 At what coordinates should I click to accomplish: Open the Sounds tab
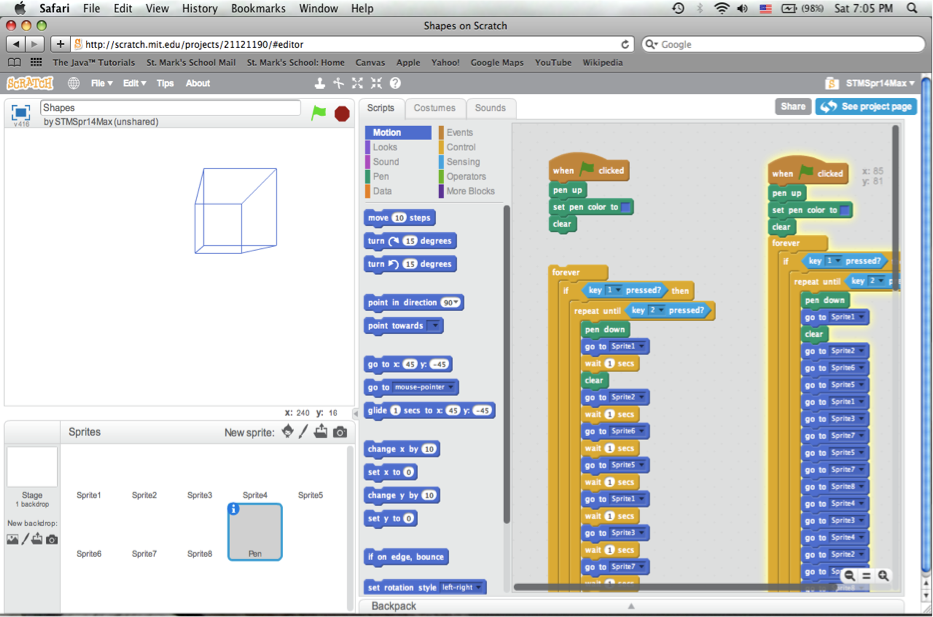click(490, 108)
